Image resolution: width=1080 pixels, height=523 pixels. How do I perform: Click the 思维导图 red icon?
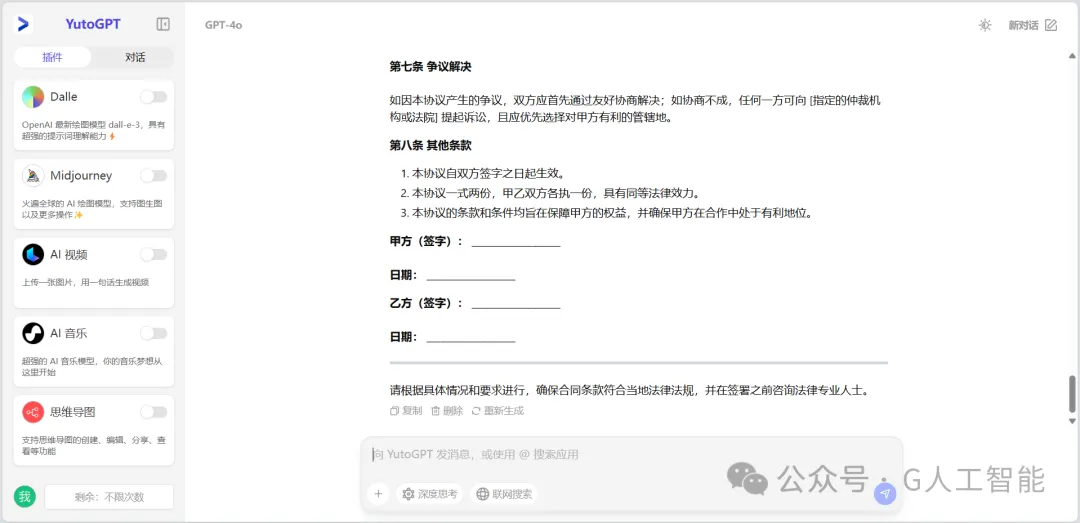coord(33,412)
